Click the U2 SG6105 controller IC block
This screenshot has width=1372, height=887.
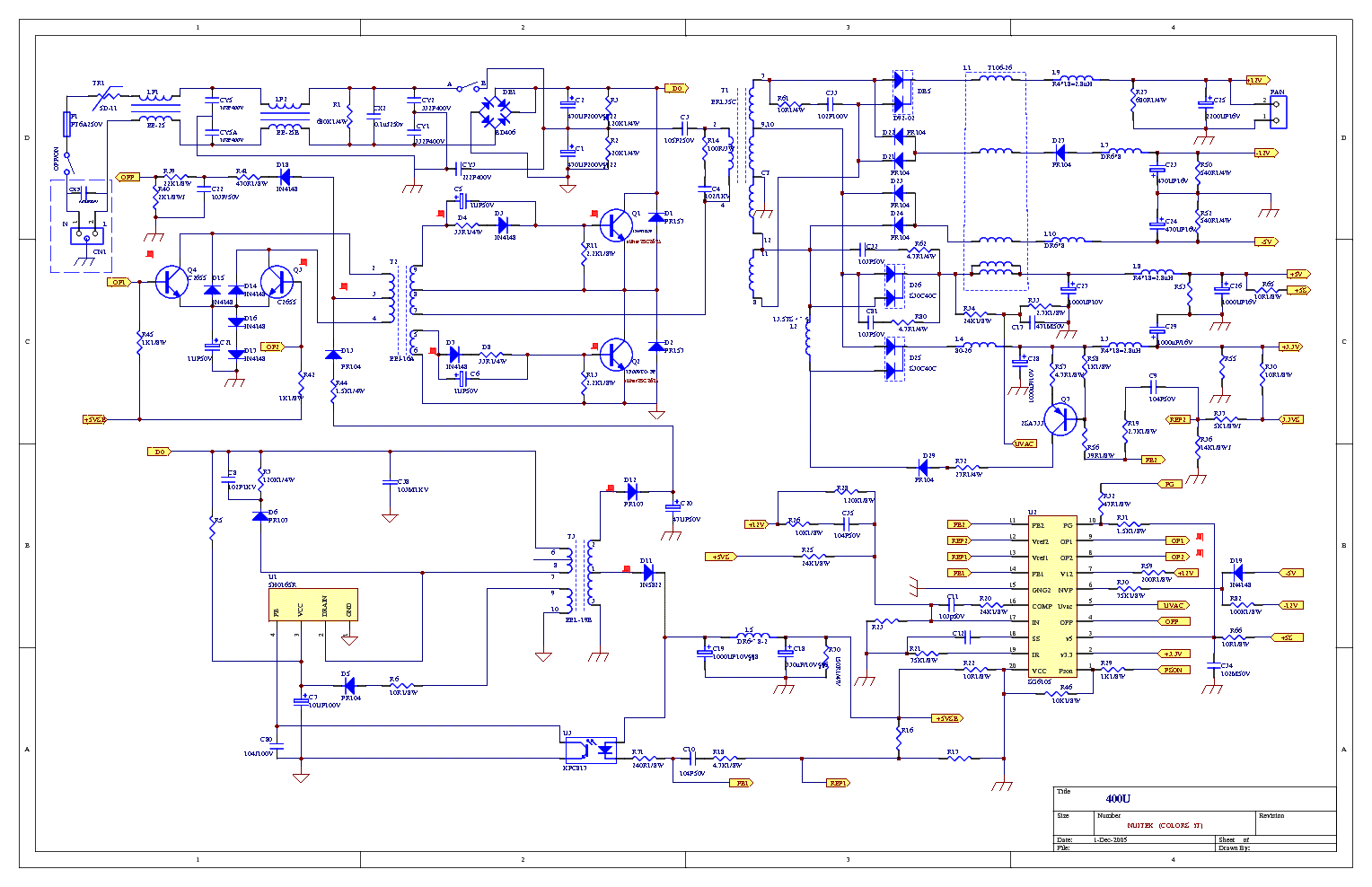pos(1052,597)
